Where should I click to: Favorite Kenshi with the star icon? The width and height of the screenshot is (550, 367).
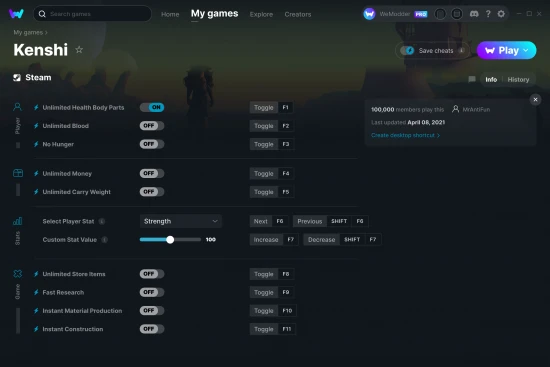pos(79,50)
